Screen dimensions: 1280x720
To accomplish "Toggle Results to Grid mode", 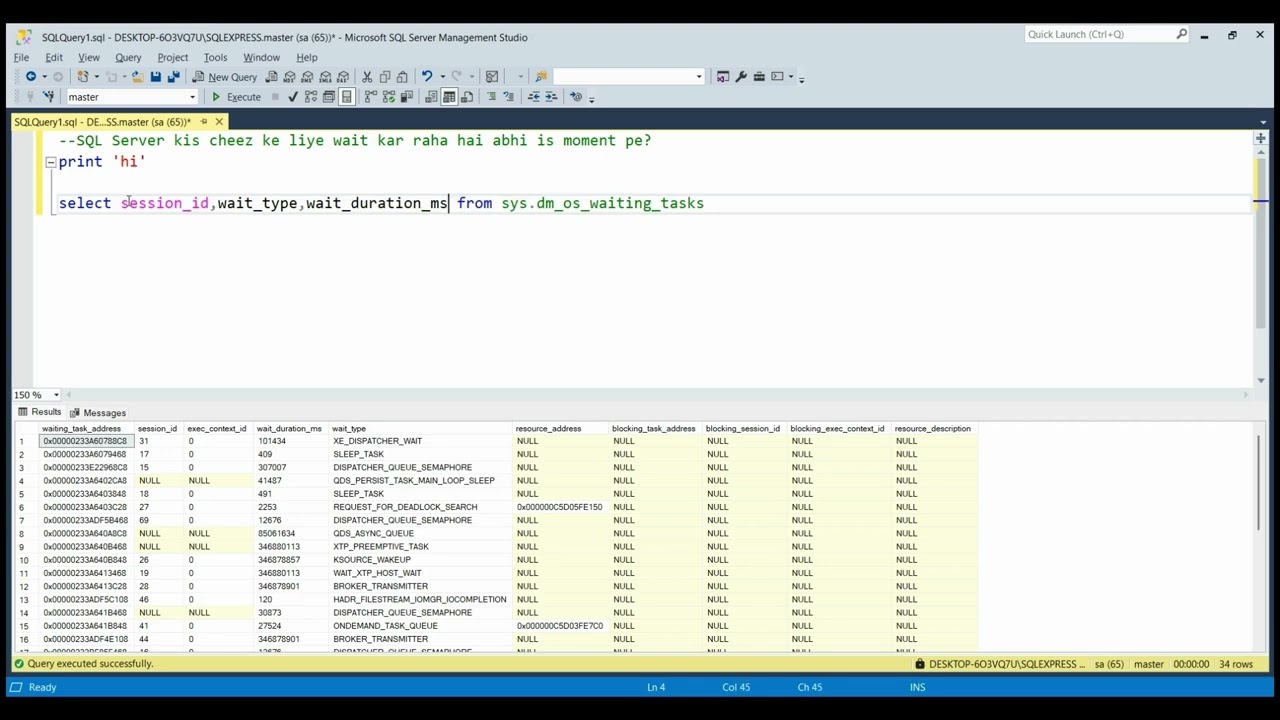I will click(449, 96).
